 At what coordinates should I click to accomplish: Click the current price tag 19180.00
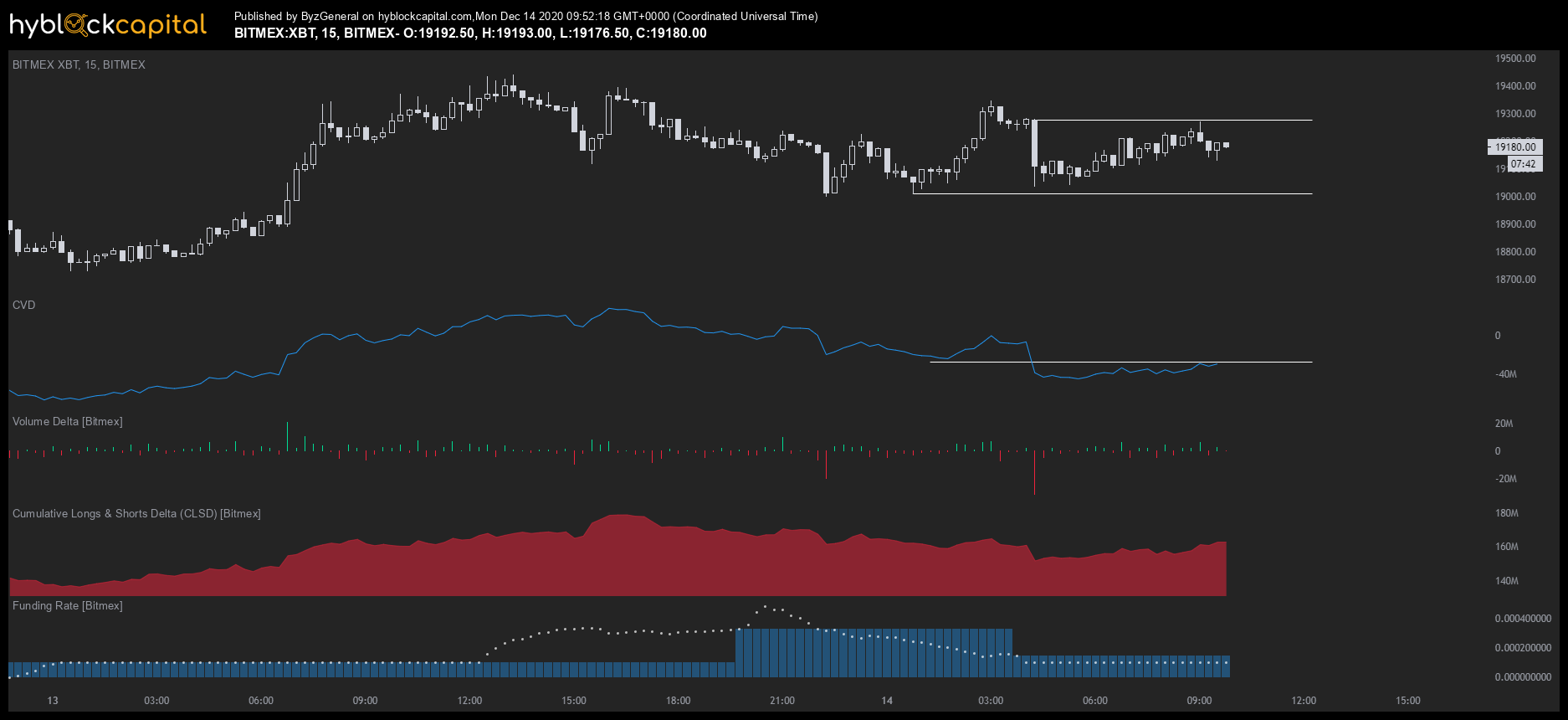coord(1514,147)
